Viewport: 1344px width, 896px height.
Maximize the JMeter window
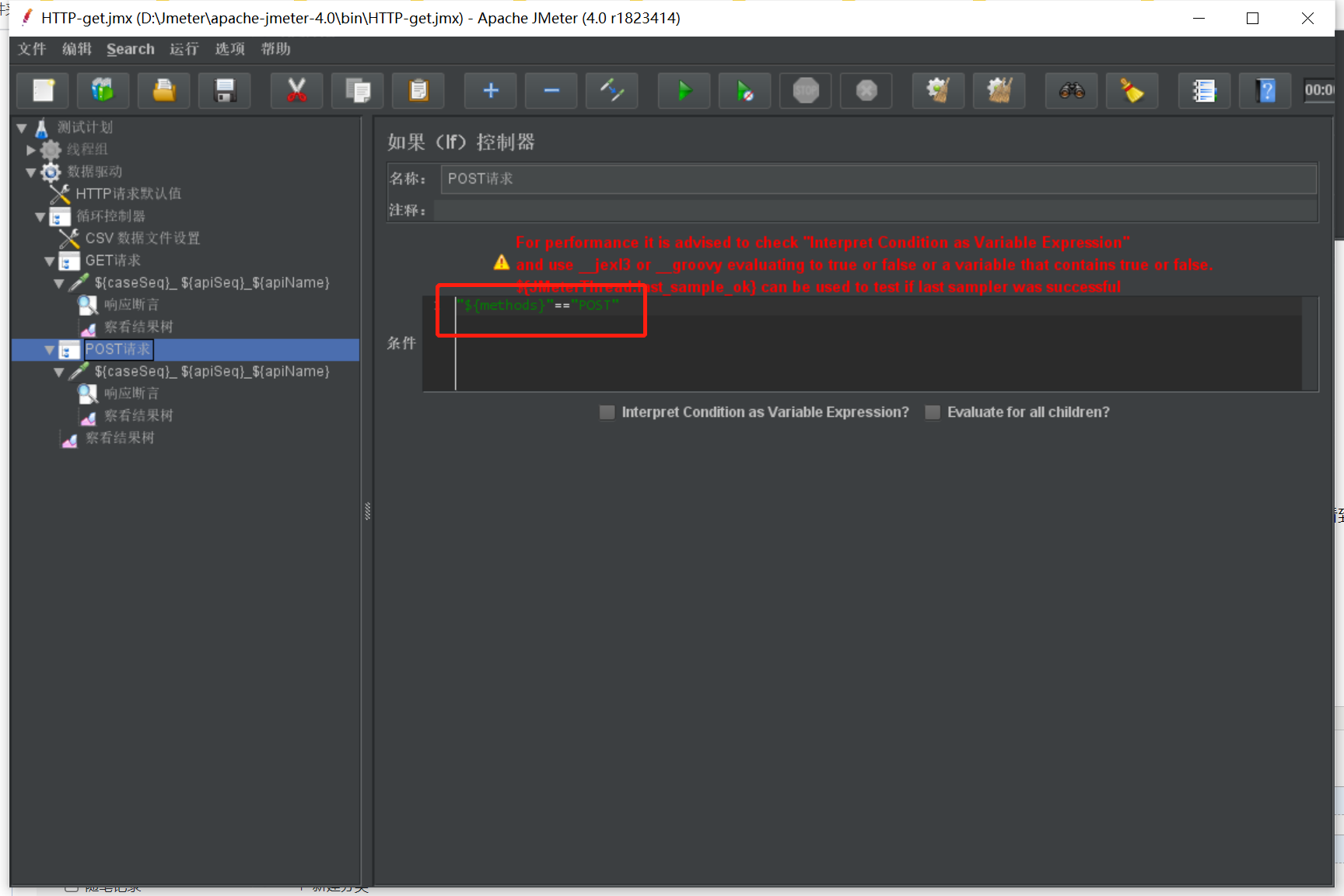[1252, 19]
